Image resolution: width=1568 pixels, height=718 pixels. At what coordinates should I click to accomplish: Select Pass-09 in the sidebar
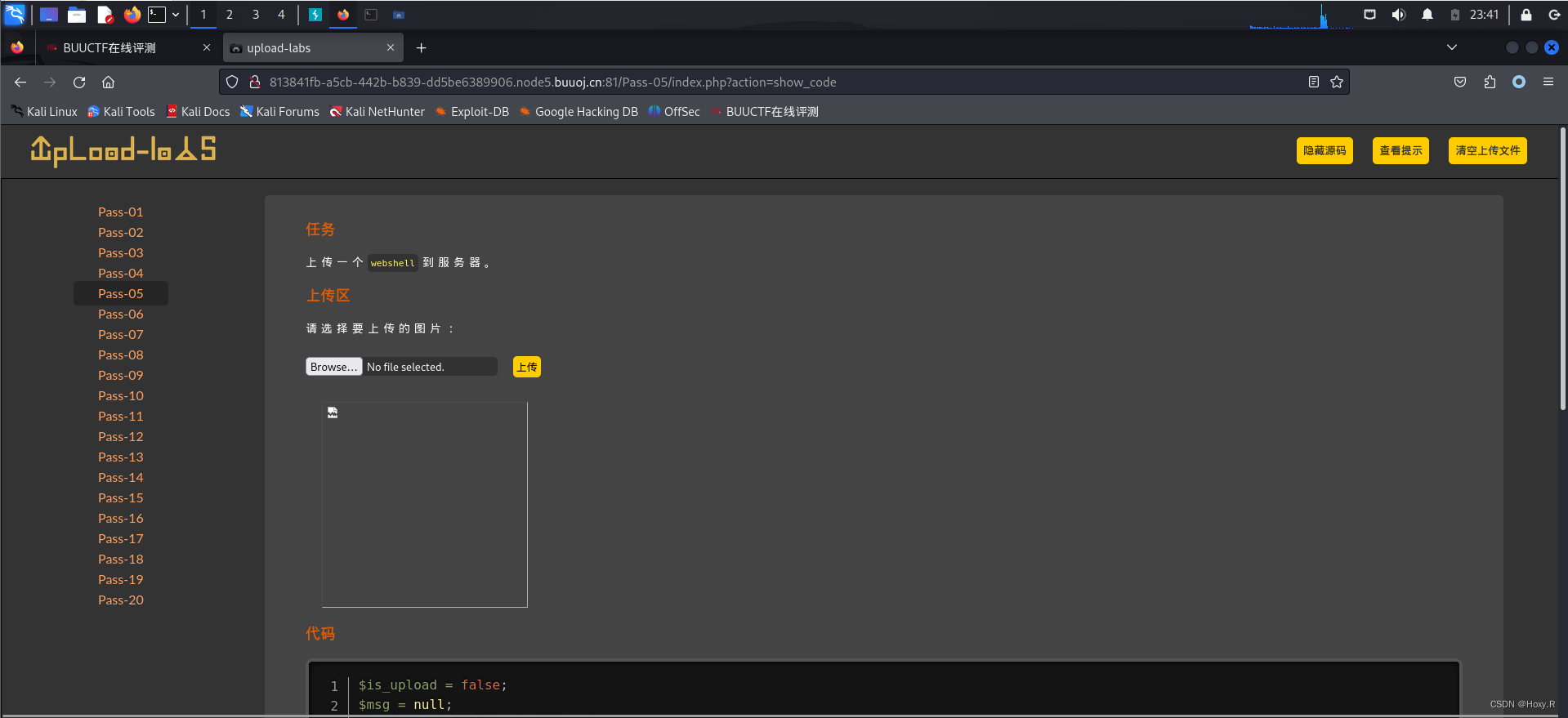(x=121, y=375)
